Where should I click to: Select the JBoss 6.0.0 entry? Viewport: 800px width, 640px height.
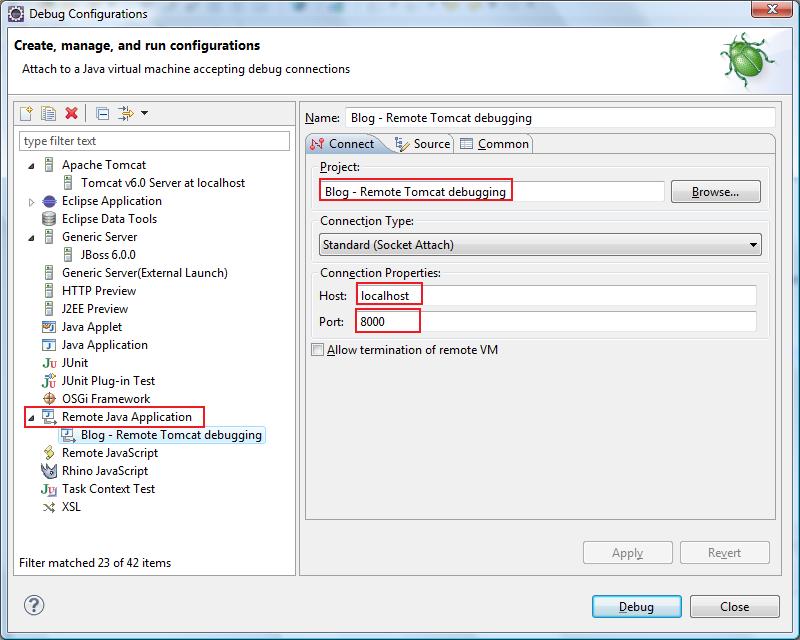point(108,255)
